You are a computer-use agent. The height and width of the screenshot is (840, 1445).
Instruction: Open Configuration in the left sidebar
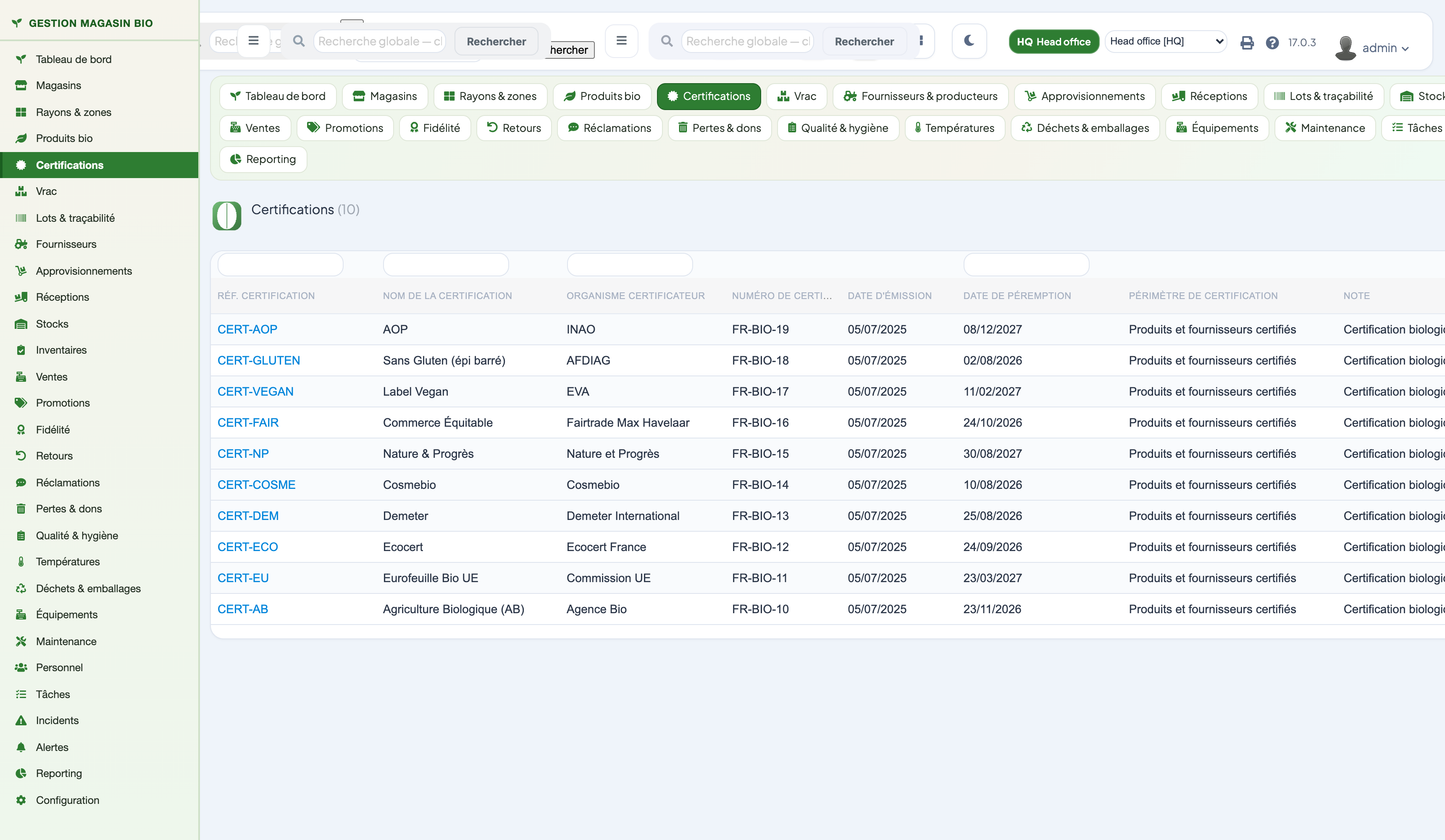(99, 800)
